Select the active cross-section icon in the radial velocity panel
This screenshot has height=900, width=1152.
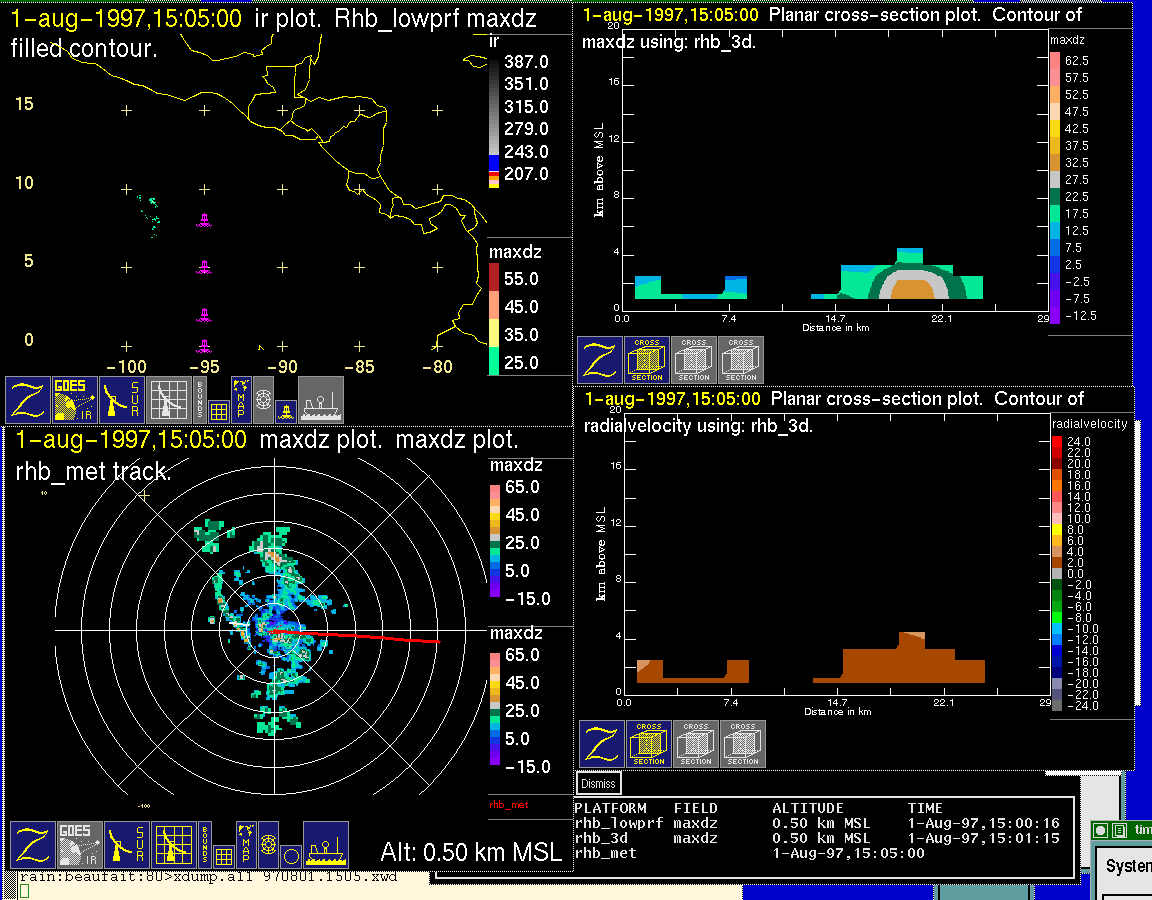648,744
